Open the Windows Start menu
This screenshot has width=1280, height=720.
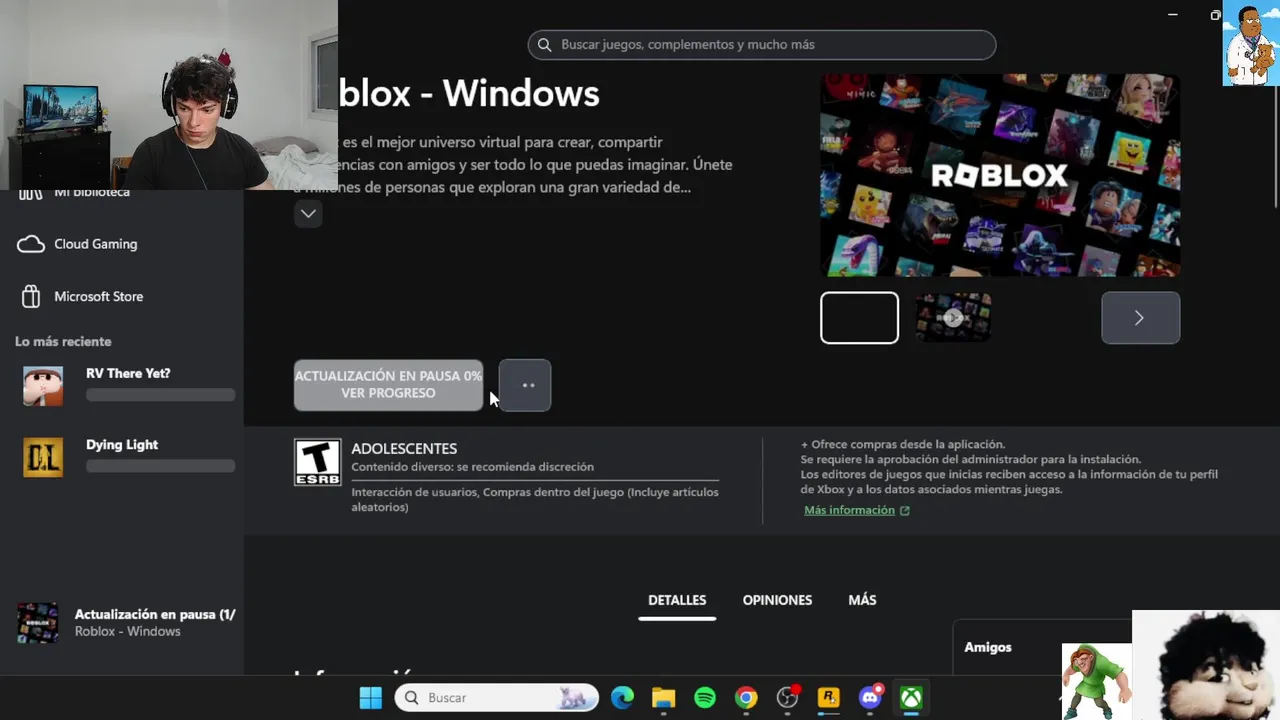pyautogui.click(x=371, y=698)
